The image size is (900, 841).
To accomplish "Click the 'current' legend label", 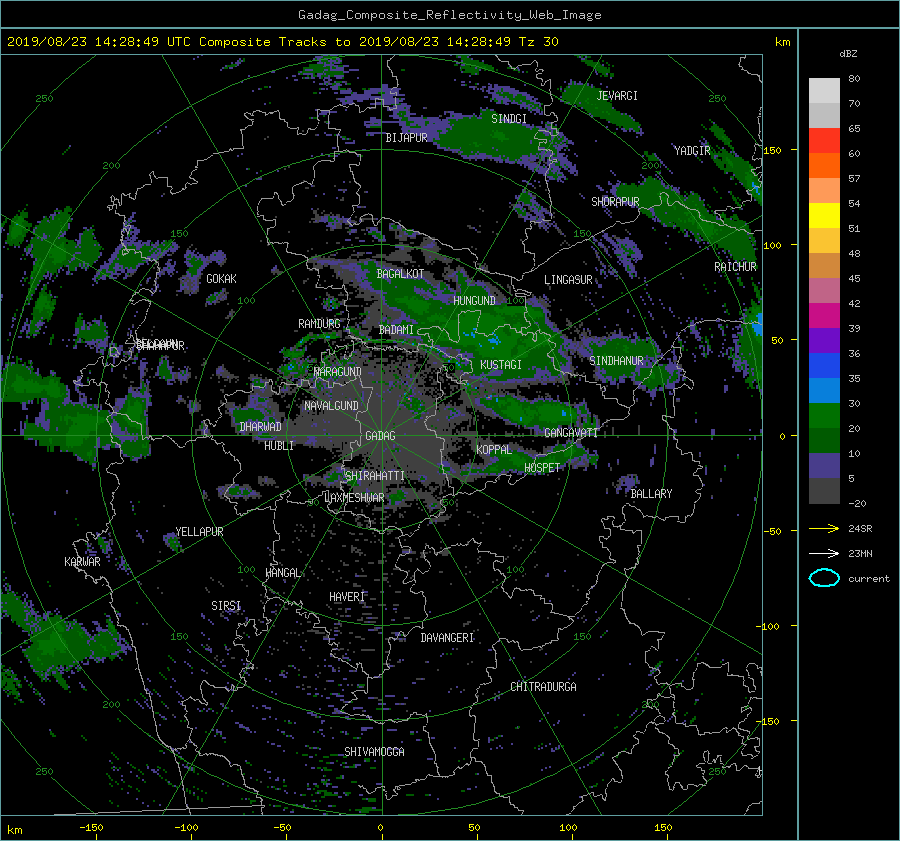I will pos(868,579).
